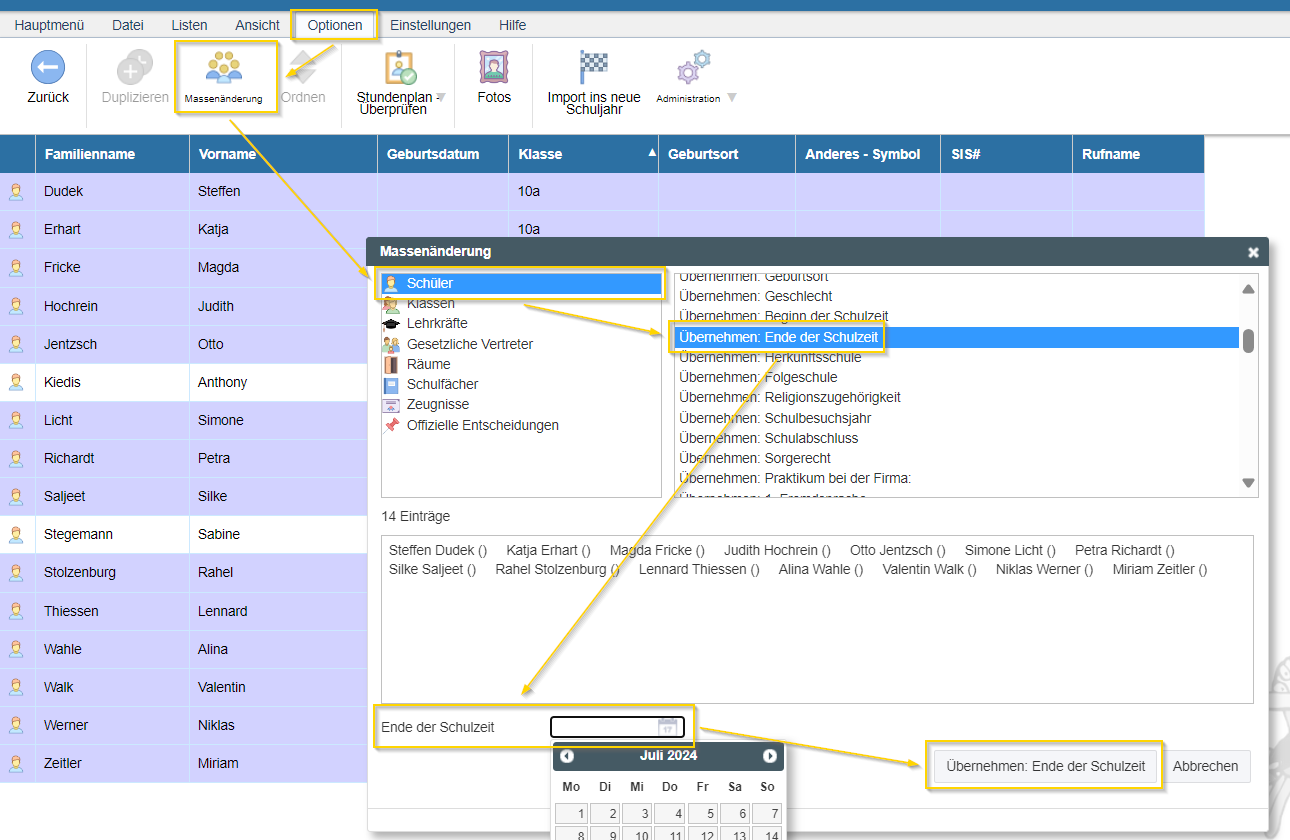Click the Abbrechen button
The width and height of the screenshot is (1290, 840).
pos(1205,766)
